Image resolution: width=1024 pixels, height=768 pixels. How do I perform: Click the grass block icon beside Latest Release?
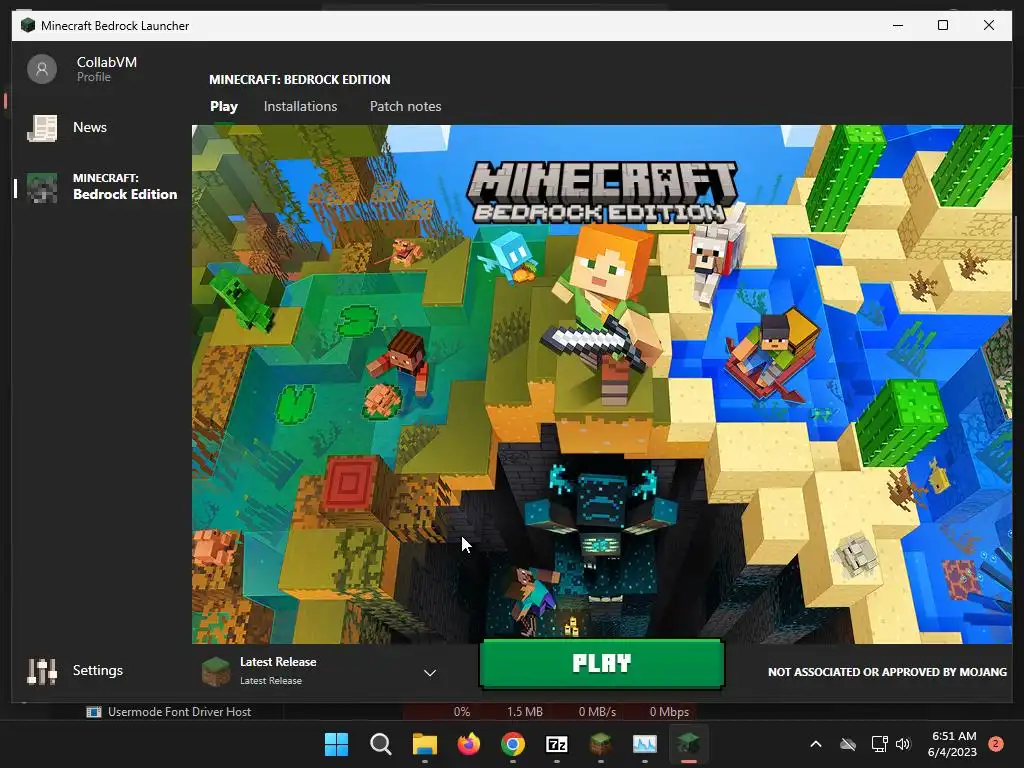[x=216, y=671]
